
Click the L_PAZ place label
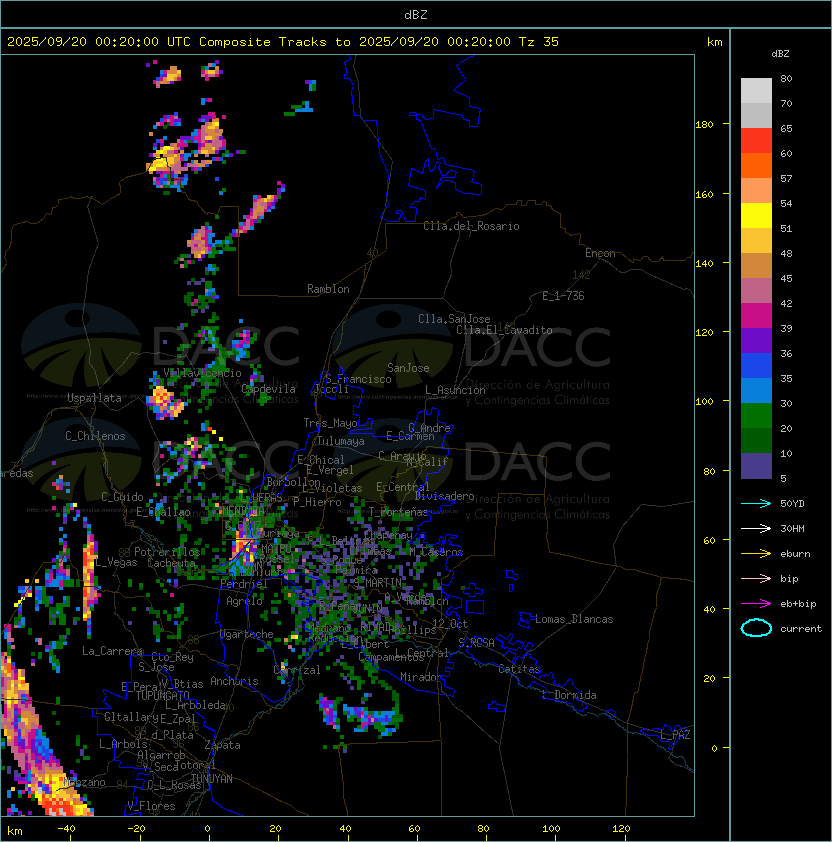point(675,735)
